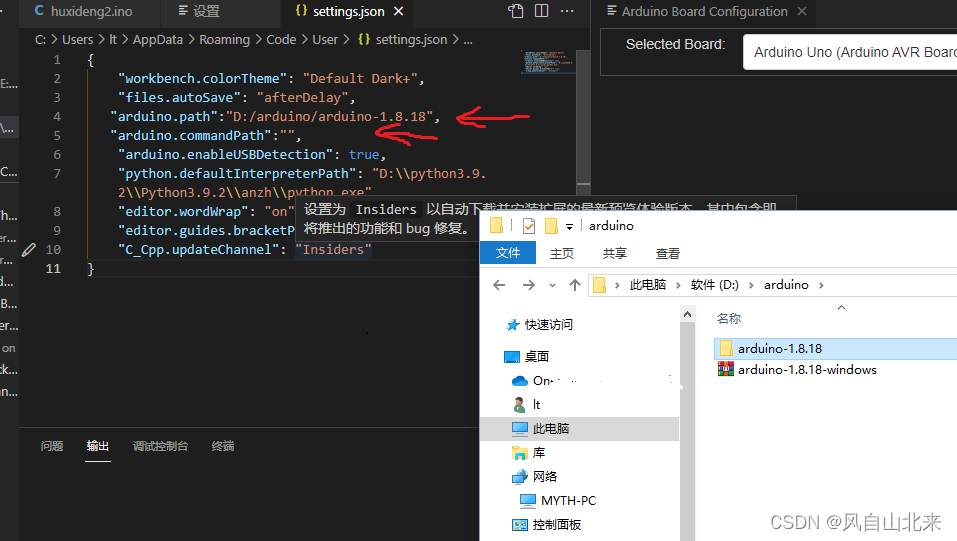Screen dimensions: 957x541
Task: Select the Roaming breadcrumb segment
Action: click(x=225, y=40)
